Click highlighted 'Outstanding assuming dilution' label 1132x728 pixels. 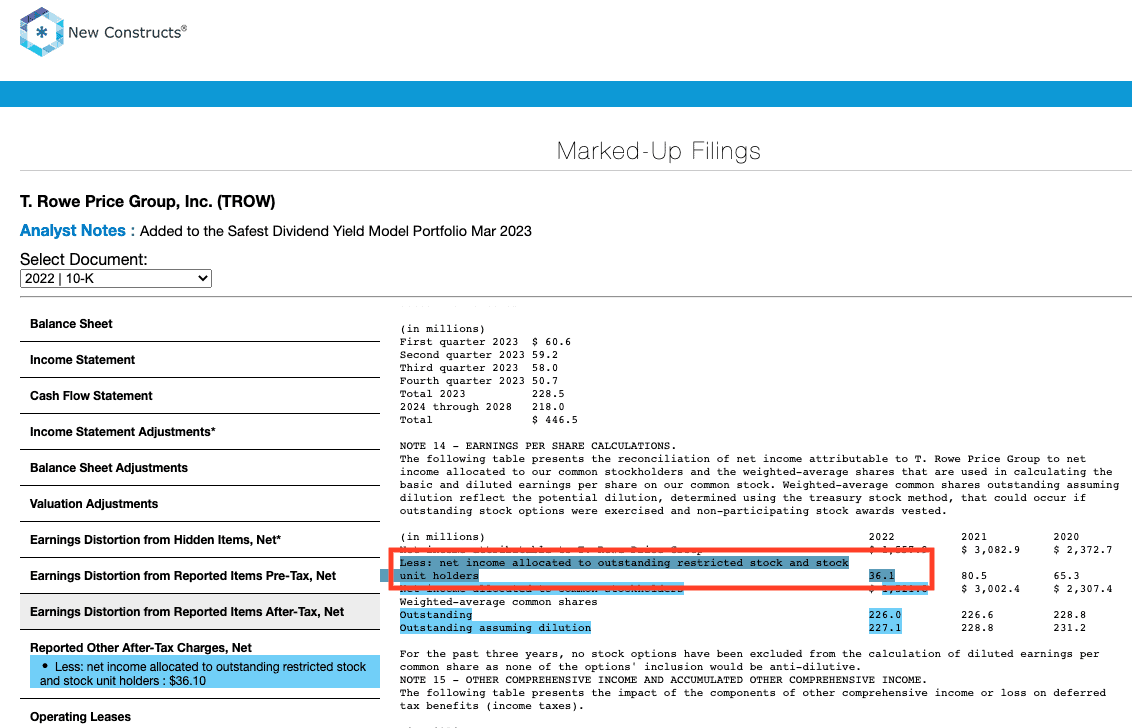[x=495, y=628]
